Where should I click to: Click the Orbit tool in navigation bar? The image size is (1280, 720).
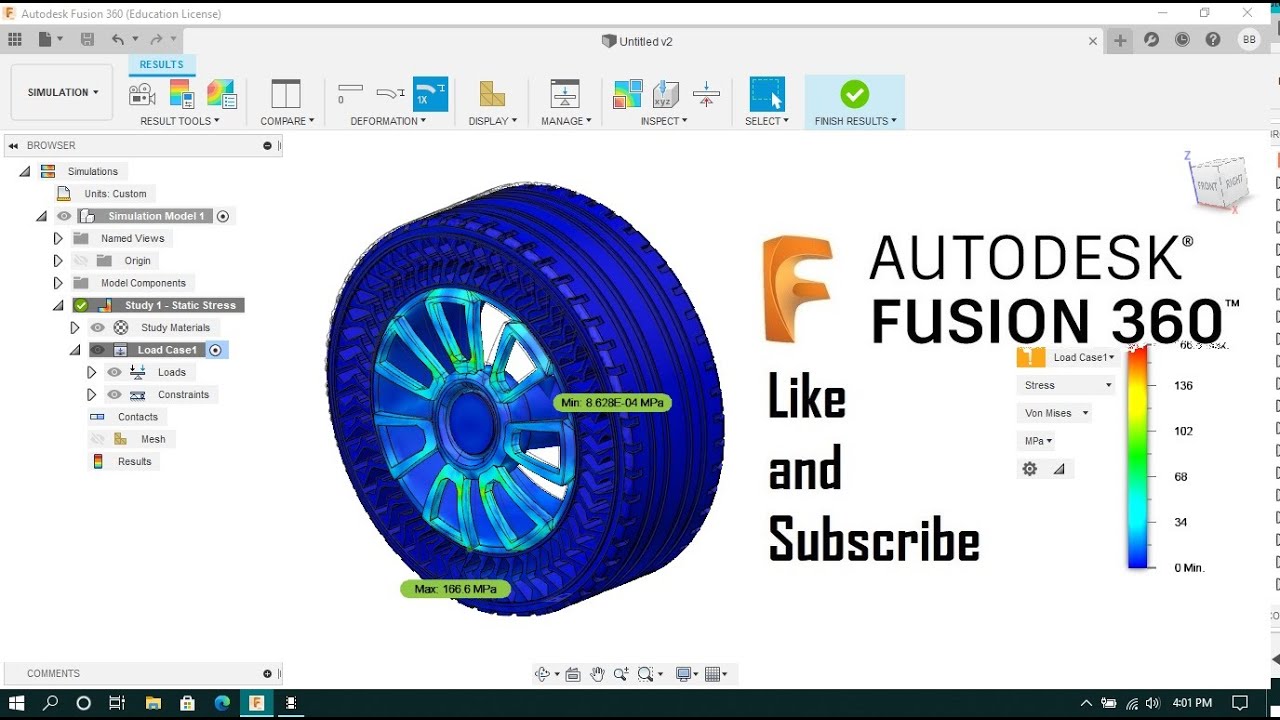[x=543, y=674]
